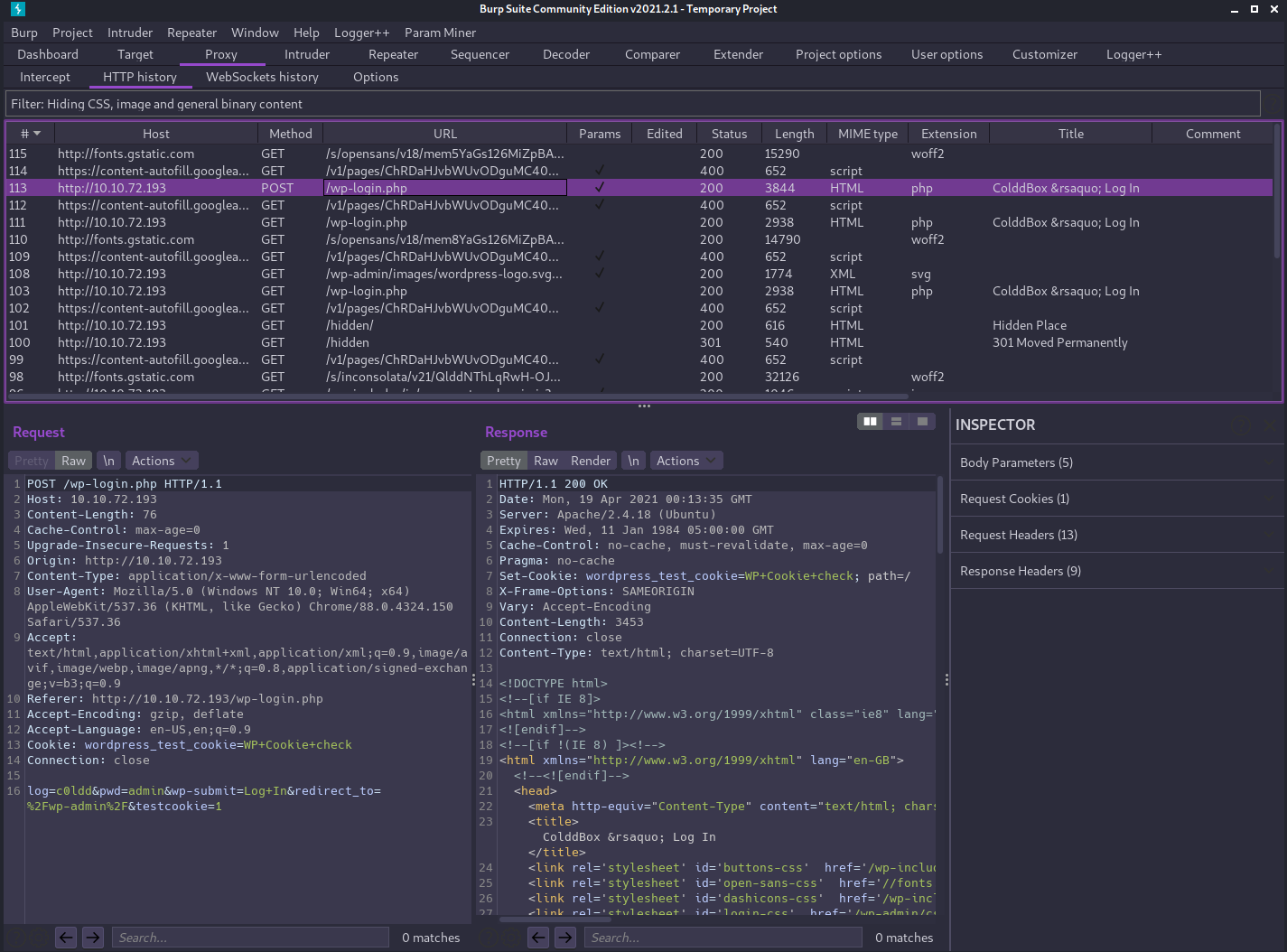Image resolution: width=1287 pixels, height=952 pixels.
Task: Select history row 100 with /hidden URL
Action: point(639,342)
